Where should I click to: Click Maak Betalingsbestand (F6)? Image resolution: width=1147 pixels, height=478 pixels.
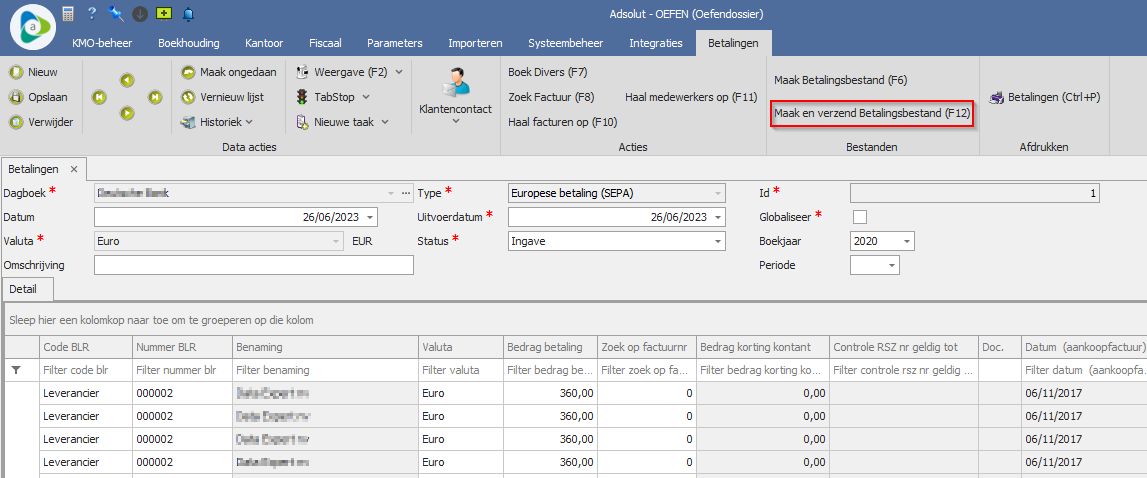840,80
